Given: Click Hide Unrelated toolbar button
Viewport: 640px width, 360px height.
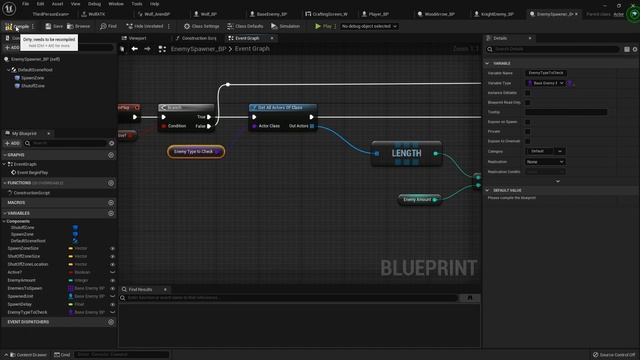Looking at the screenshot, I should [x=144, y=26].
